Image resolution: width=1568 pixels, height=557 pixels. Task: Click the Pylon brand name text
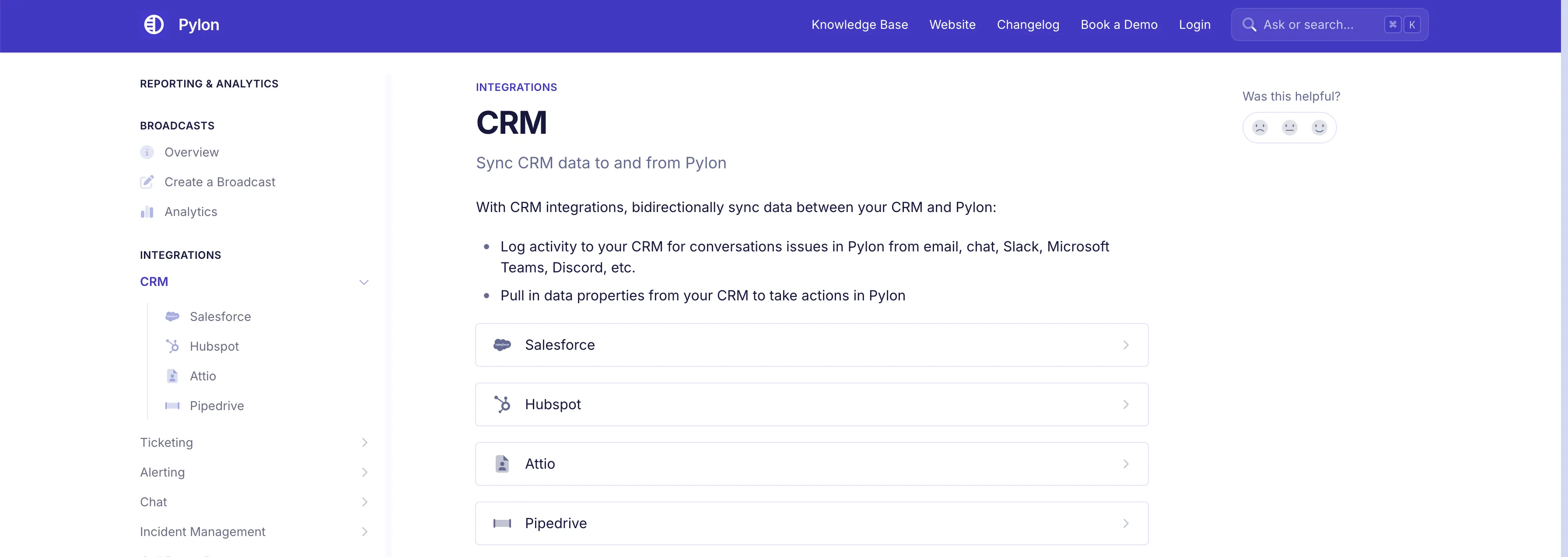tap(199, 25)
